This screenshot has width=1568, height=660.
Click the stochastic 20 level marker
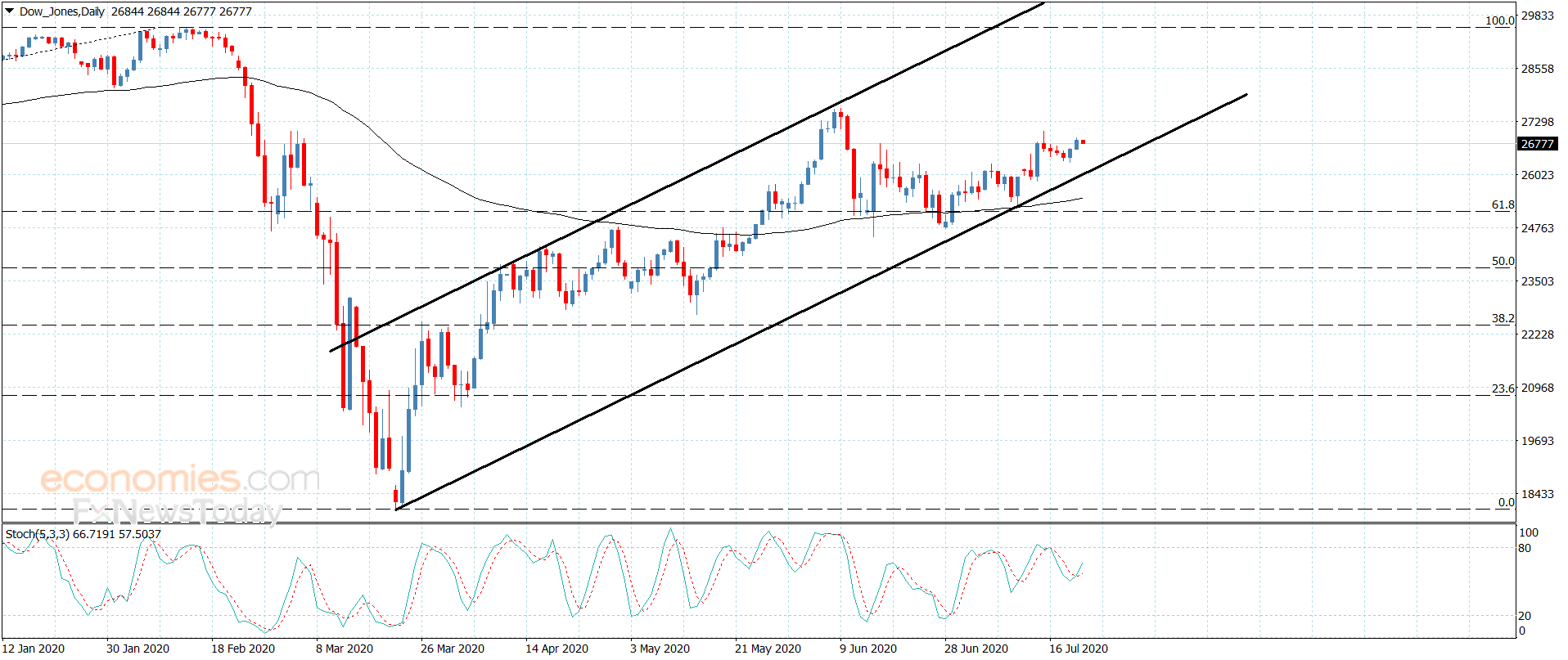pyautogui.click(x=1525, y=616)
